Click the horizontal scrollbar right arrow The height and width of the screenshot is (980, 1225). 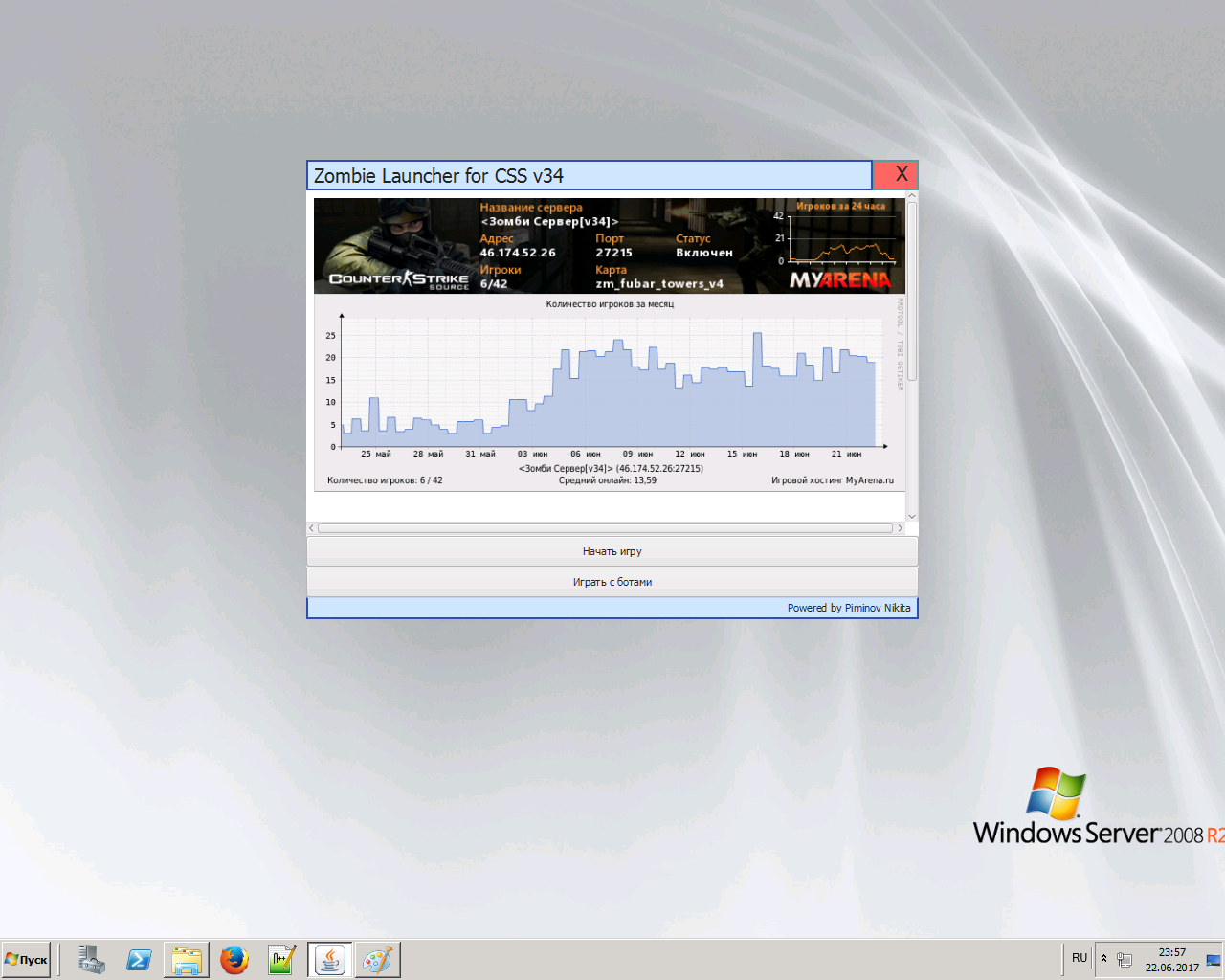tap(900, 528)
